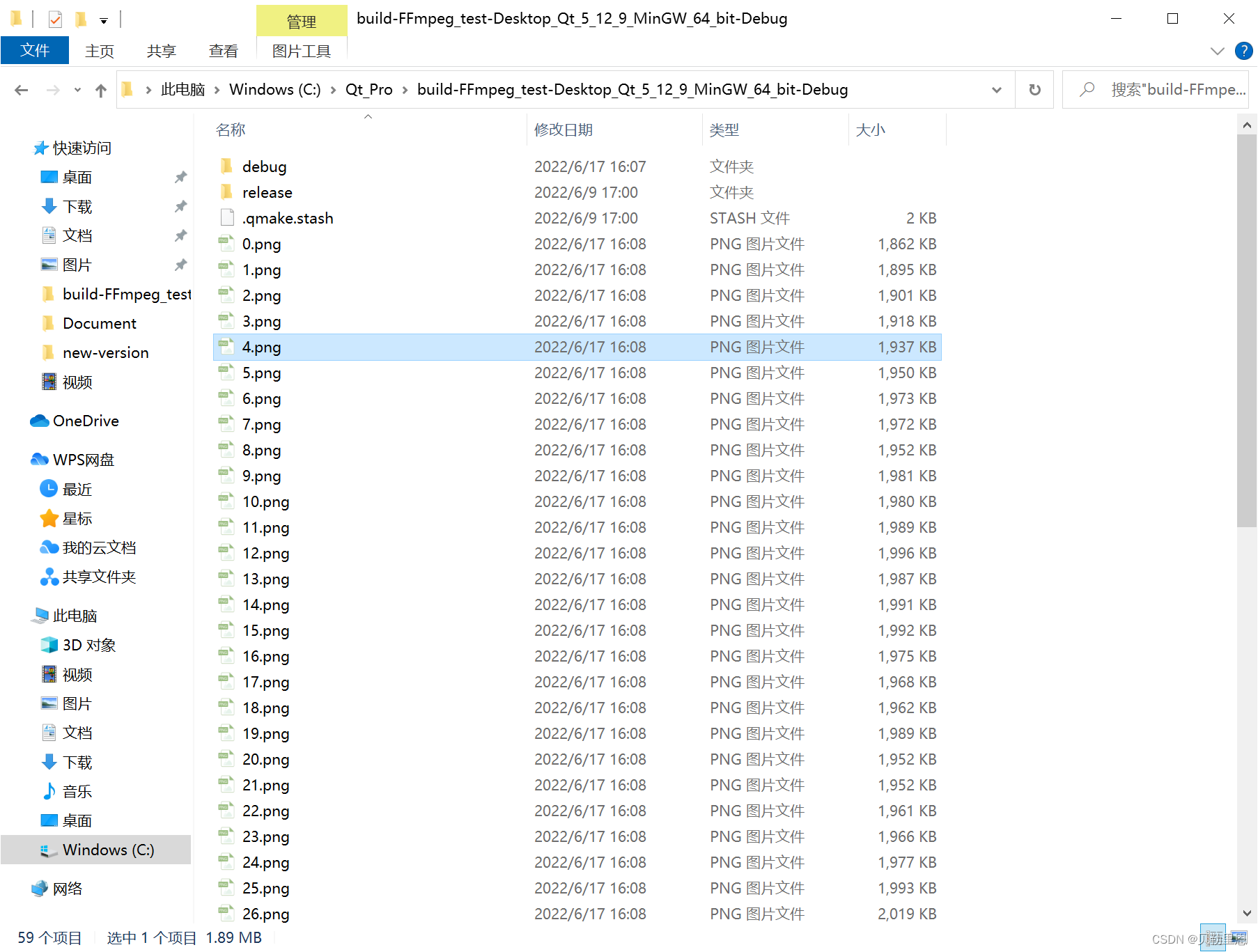This screenshot has height=952, width=1258.
Task: Open the 文件 file menu tab
Action: pos(35,50)
